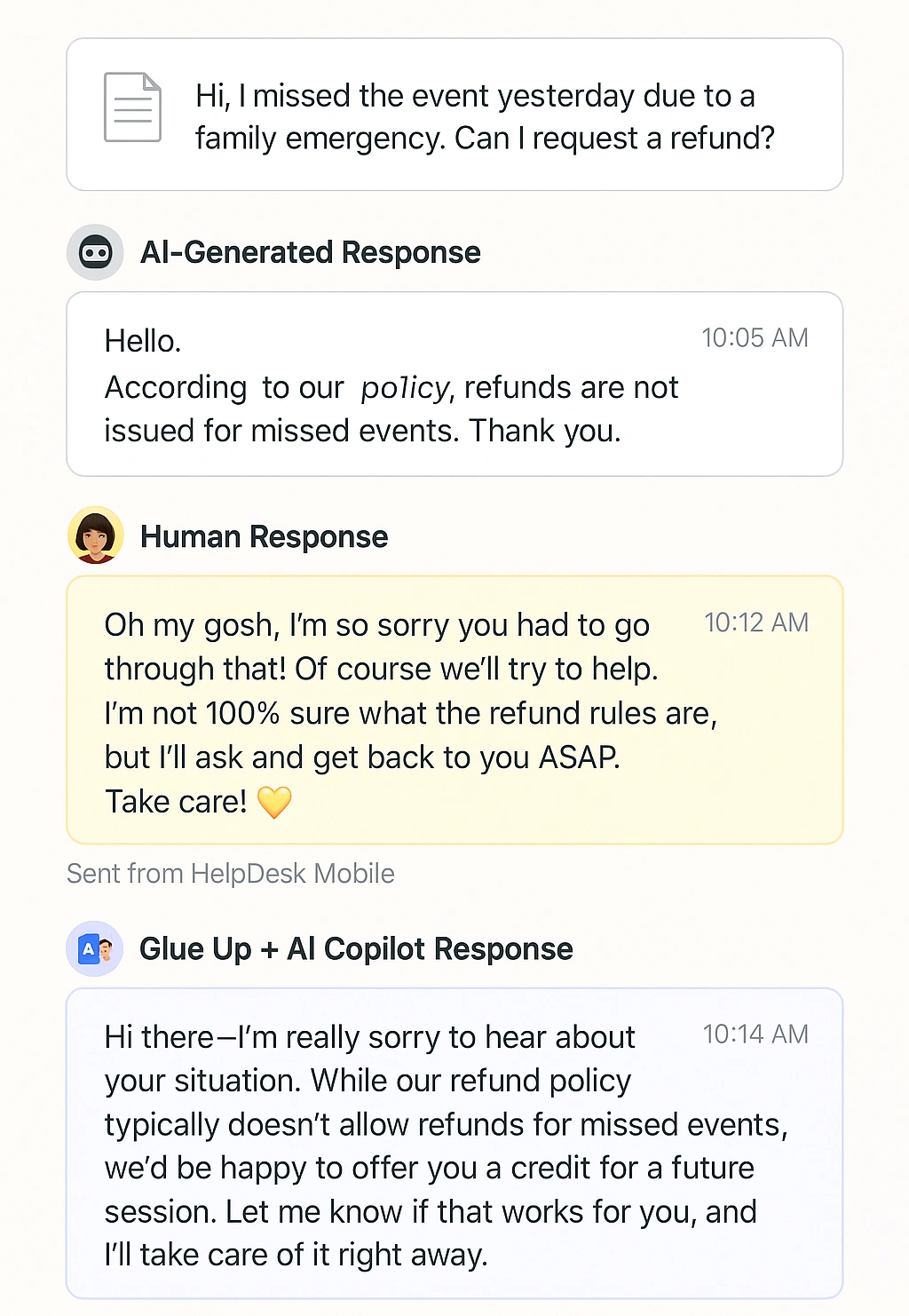The image size is (909, 1316).
Task: Click the 10:14 AM timestamp
Action: point(755,1035)
